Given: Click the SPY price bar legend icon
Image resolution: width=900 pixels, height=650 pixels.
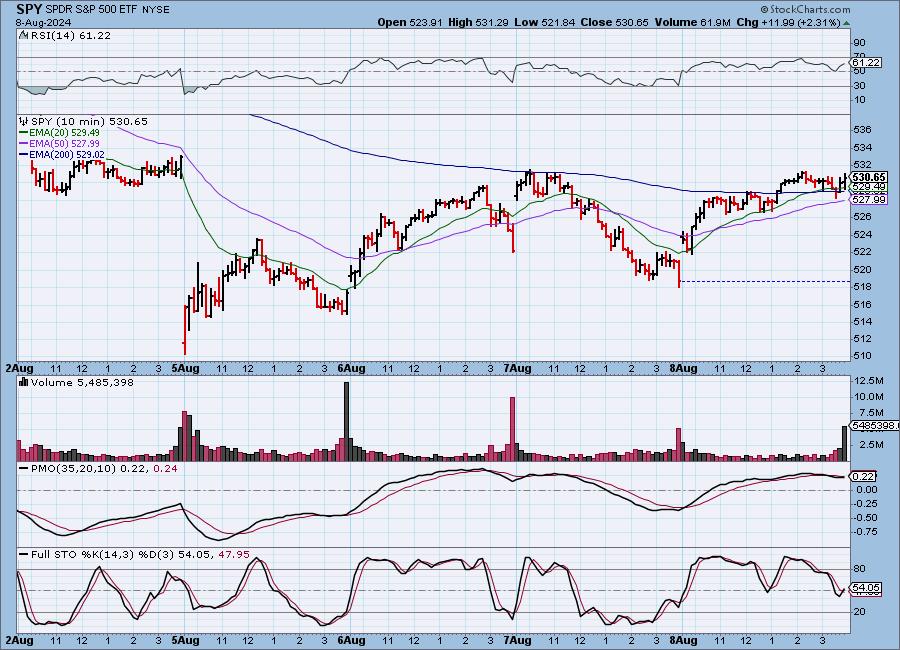Looking at the screenshot, I should coord(24,121).
